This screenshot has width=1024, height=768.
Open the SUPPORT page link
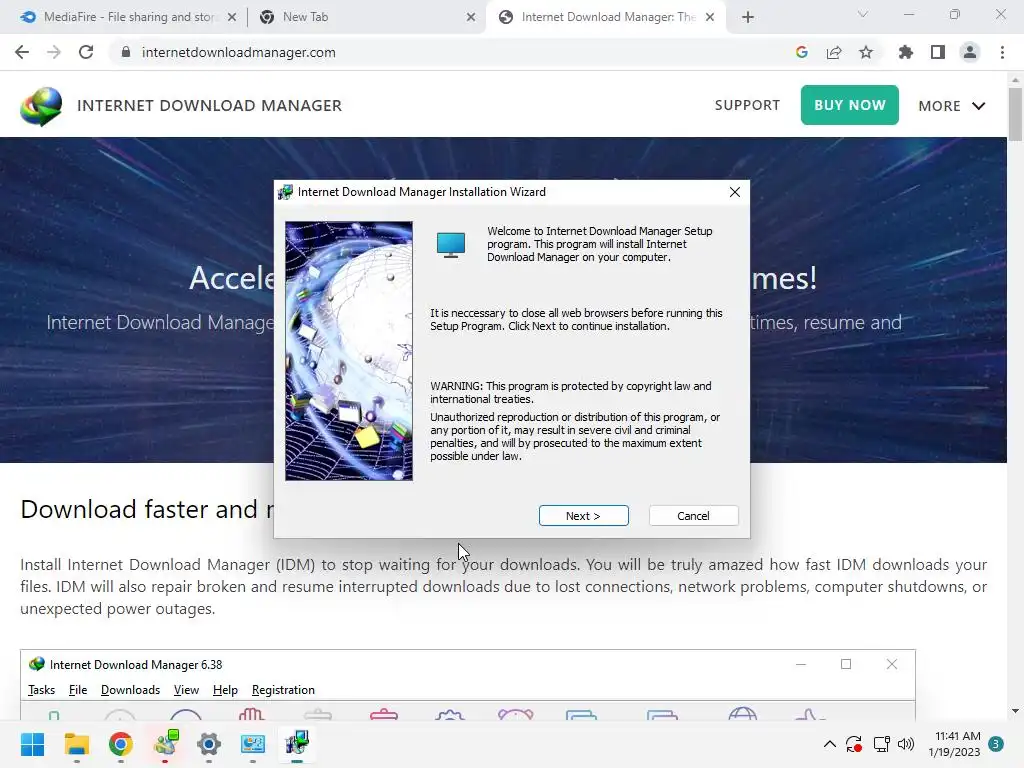[x=747, y=105]
